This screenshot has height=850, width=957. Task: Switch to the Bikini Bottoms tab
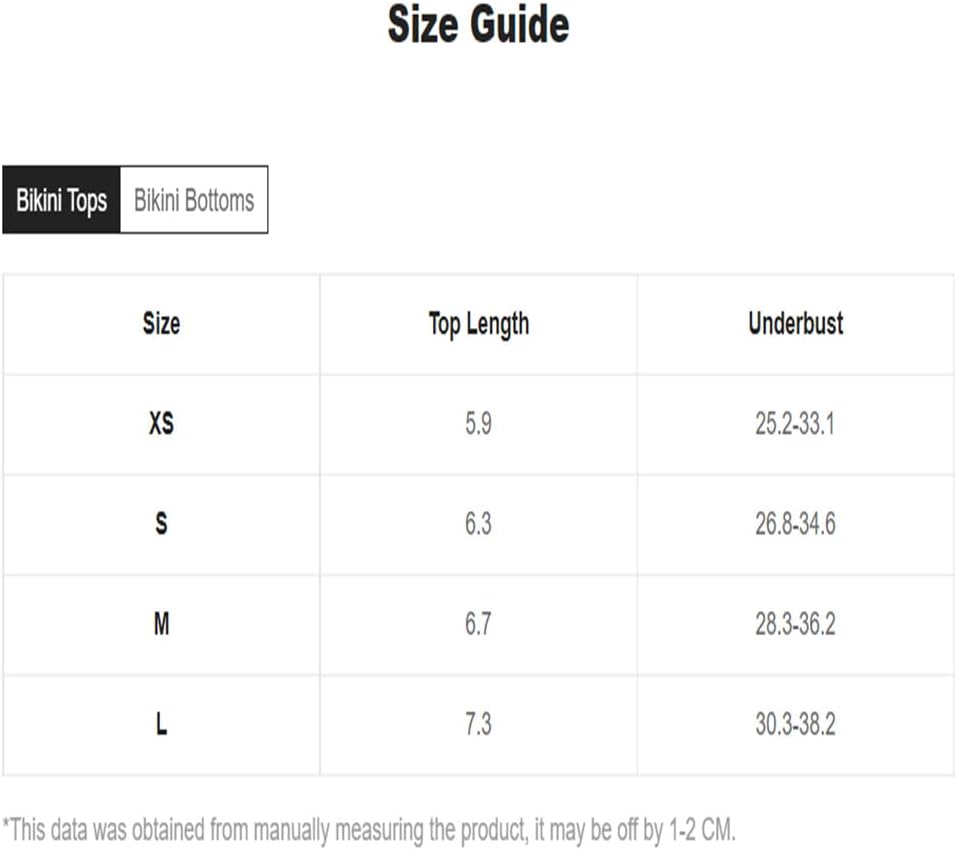coord(194,200)
